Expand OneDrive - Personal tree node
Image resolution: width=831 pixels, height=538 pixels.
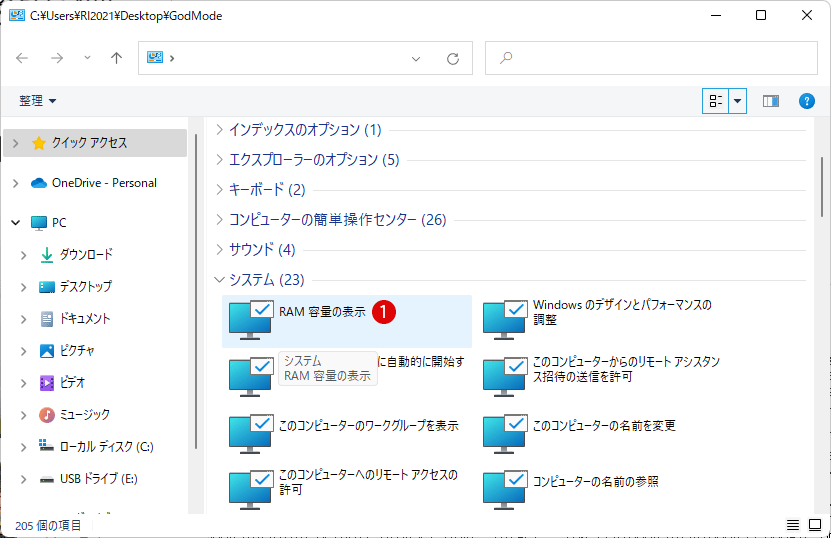point(15,183)
